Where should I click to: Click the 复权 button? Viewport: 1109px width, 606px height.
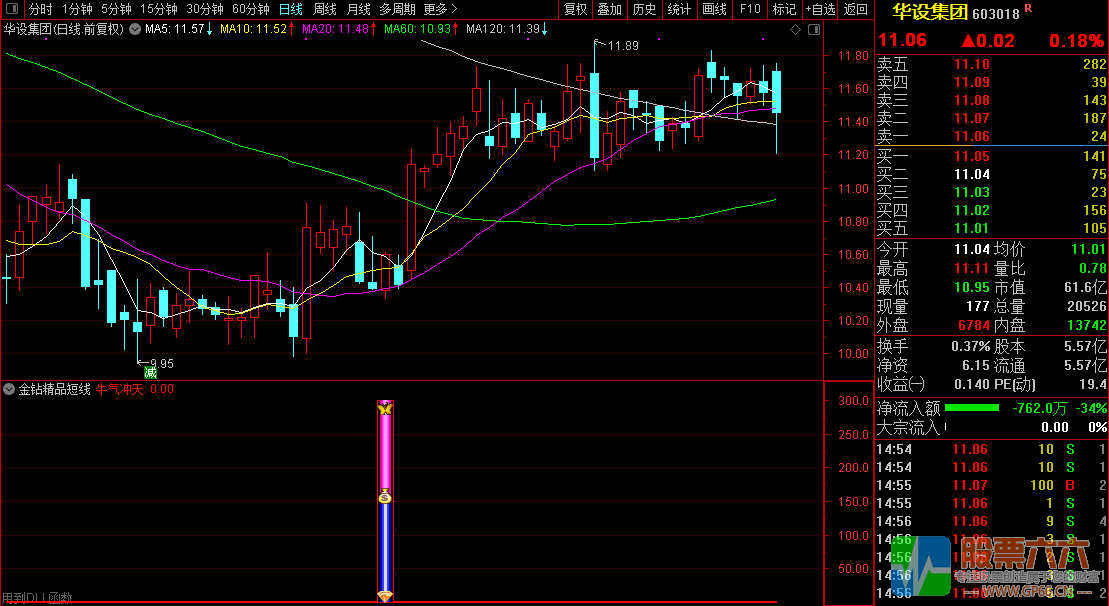[575, 9]
